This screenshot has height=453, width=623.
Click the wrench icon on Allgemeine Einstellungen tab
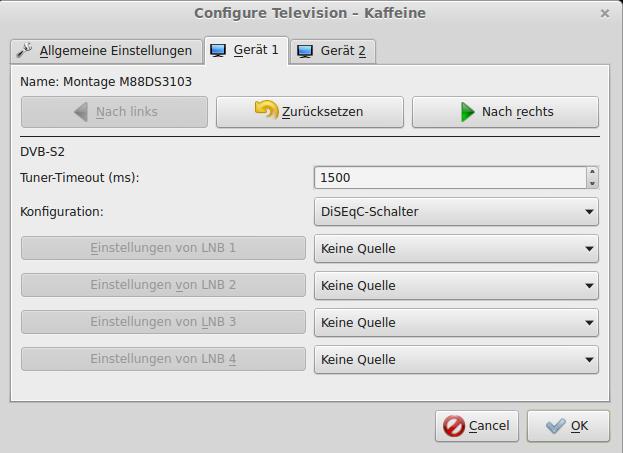point(25,51)
